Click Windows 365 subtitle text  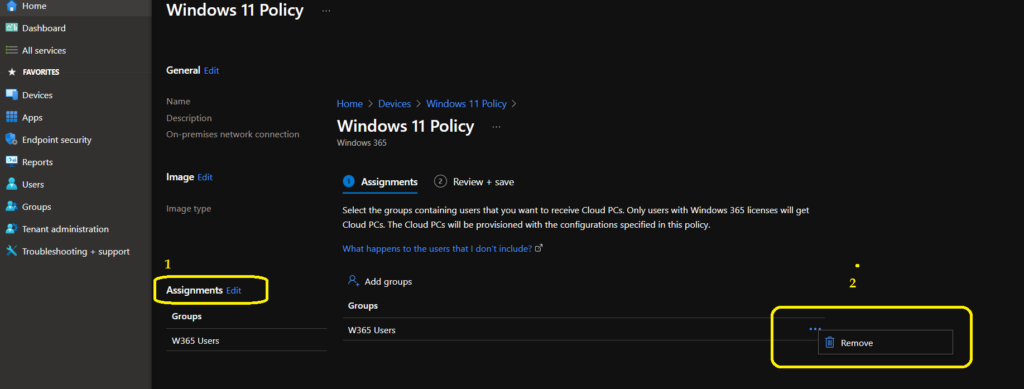click(362, 142)
